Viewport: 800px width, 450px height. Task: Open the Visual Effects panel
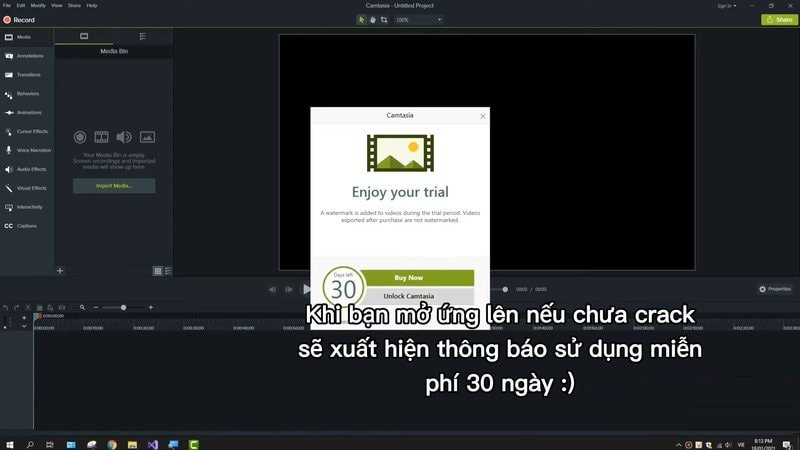[26, 188]
